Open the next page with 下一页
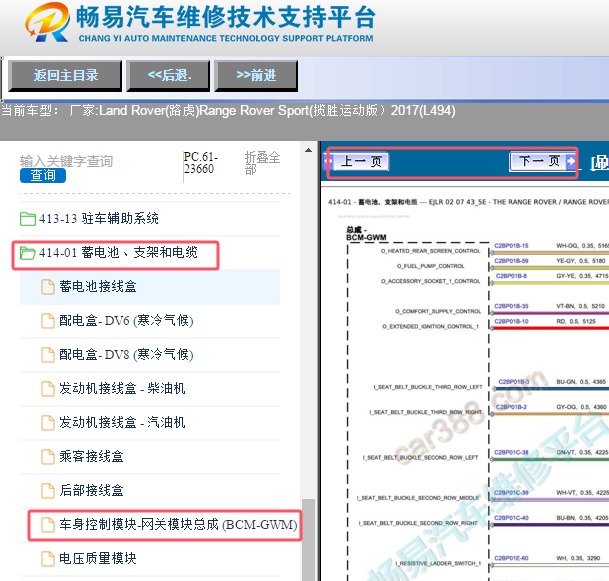609x581 pixels. click(x=543, y=161)
